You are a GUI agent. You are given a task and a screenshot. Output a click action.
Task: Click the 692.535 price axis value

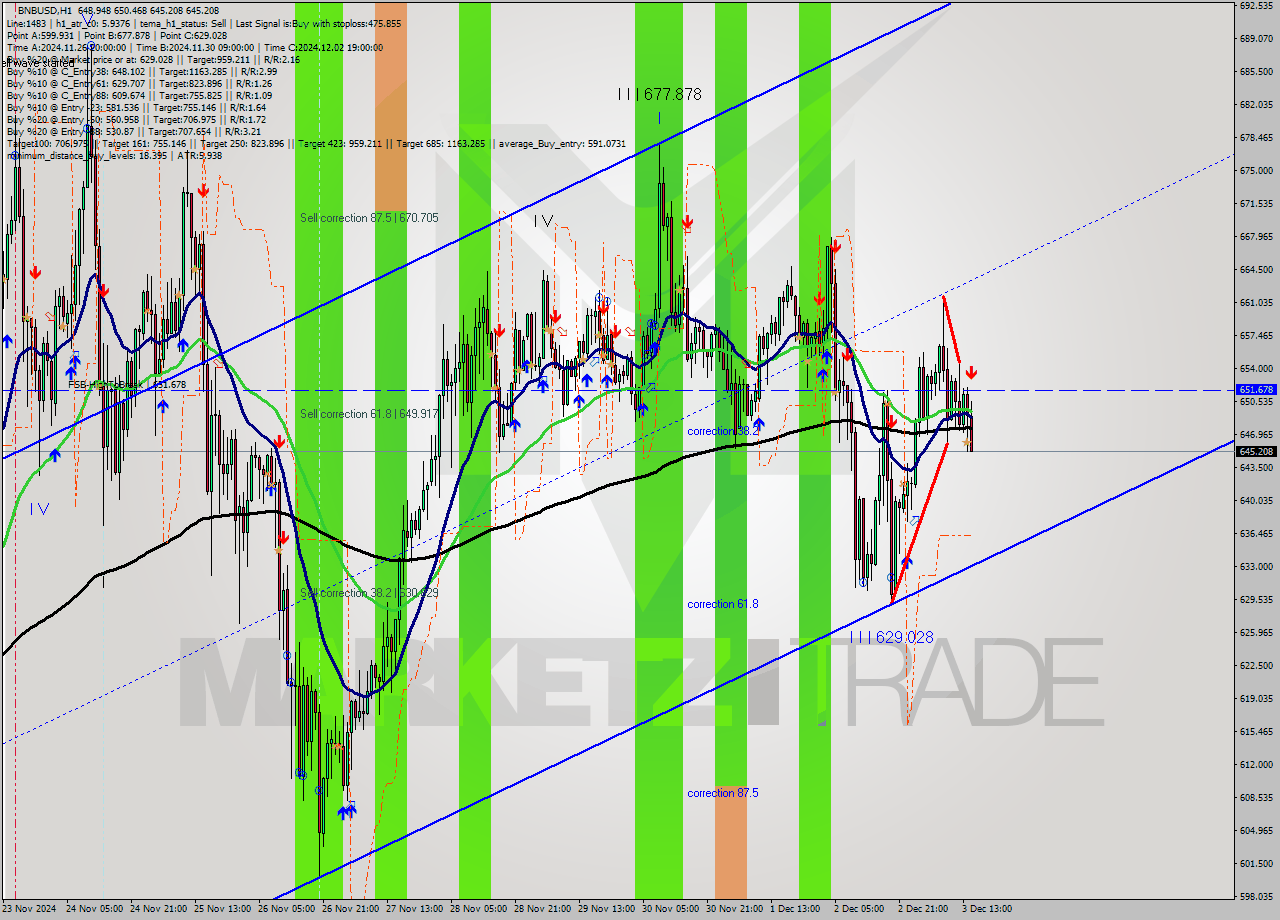click(1255, 5)
